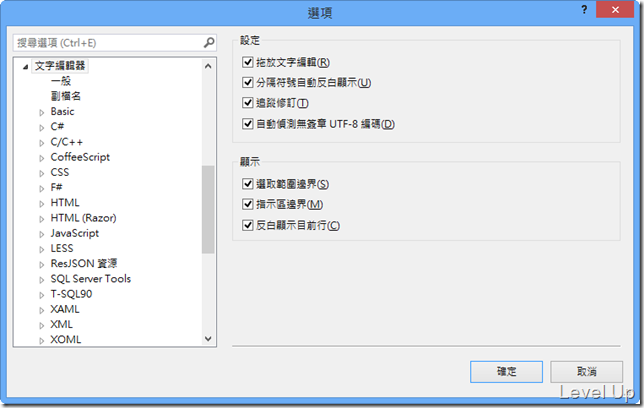Focus the 搜尋選項 search field
Viewport: 644px width, 408px height.
[115, 43]
